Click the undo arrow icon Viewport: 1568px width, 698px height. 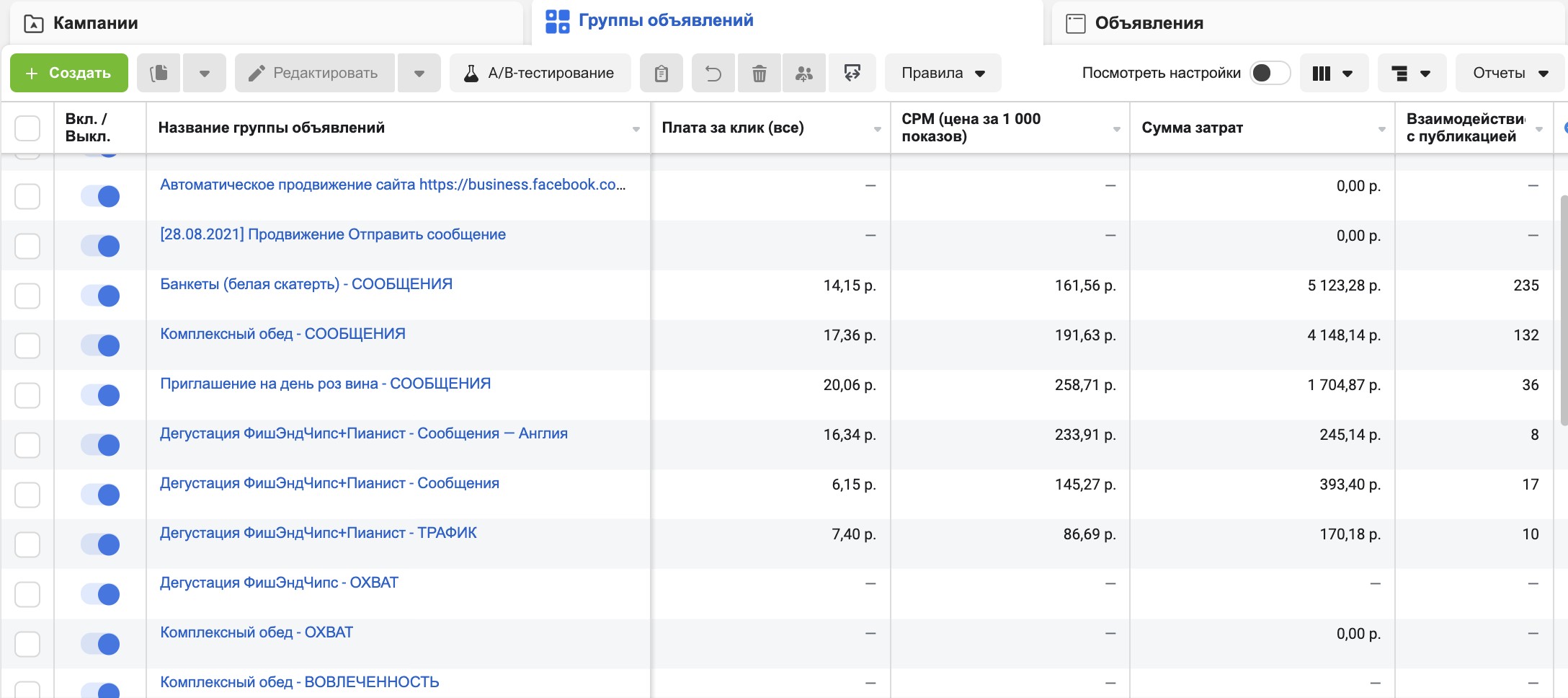pyautogui.click(x=713, y=73)
